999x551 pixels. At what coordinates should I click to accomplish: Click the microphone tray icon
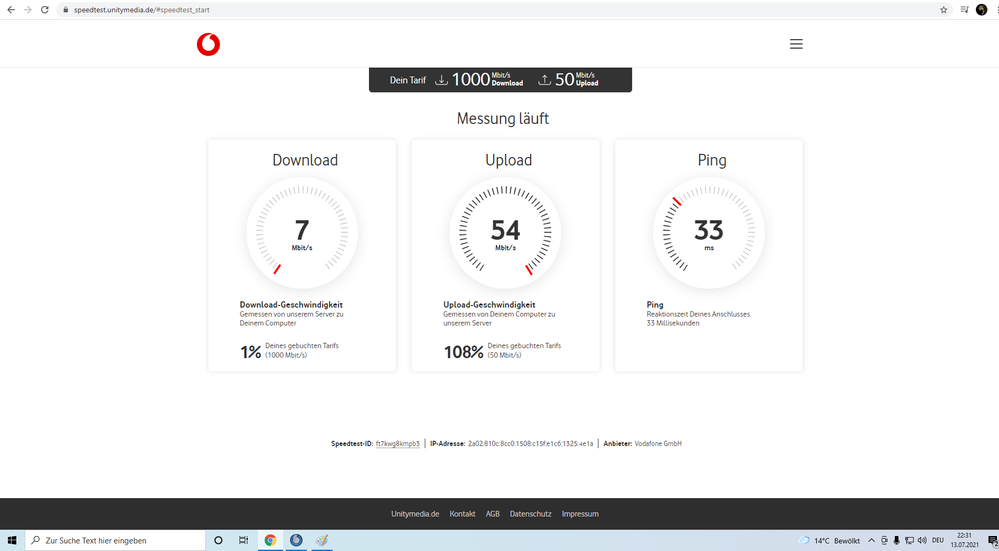click(896, 541)
